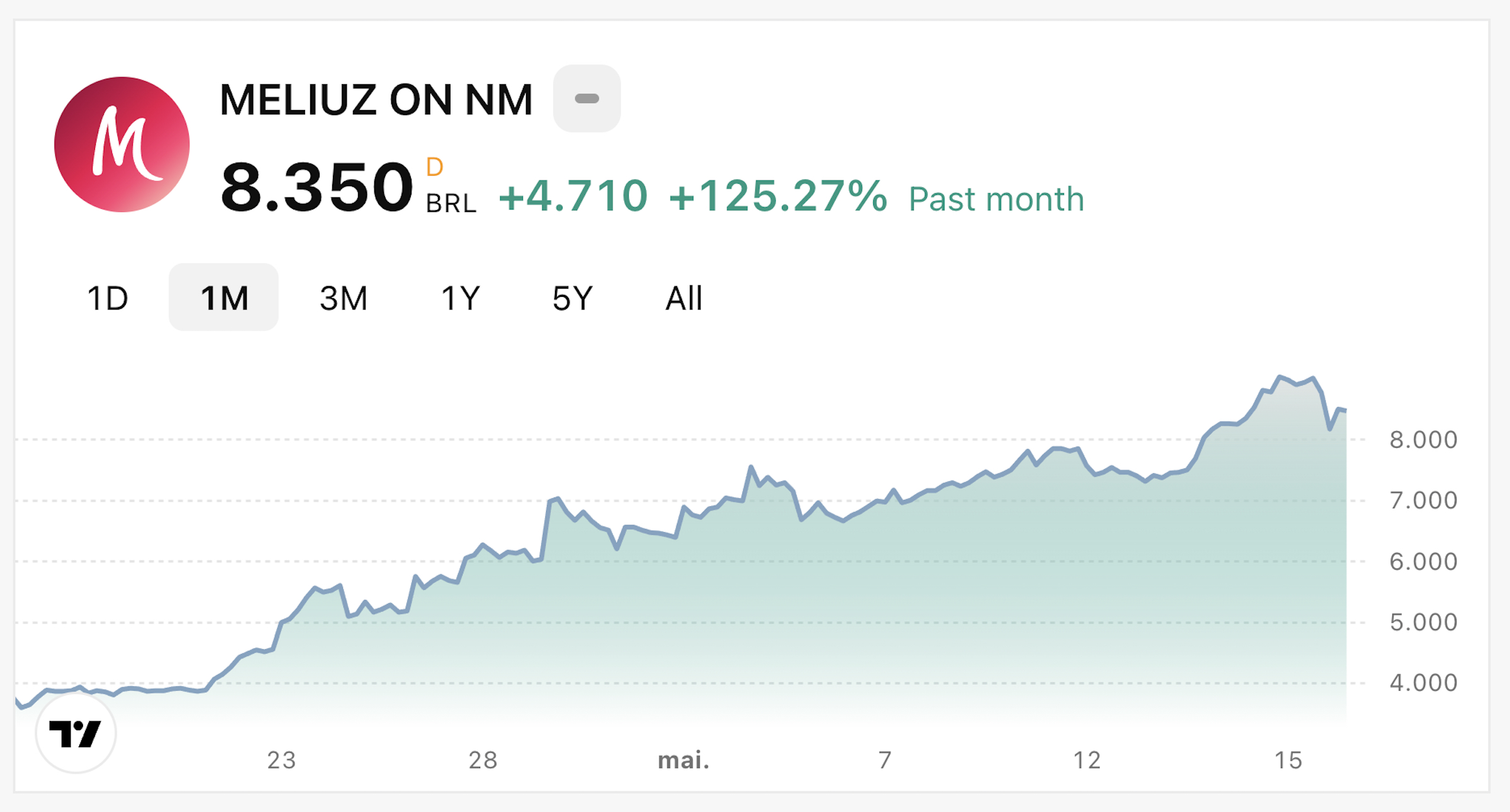Click the 1M selected timeframe pill
Image resolution: width=1510 pixels, height=812 pixels.
[x=223, y=296]
